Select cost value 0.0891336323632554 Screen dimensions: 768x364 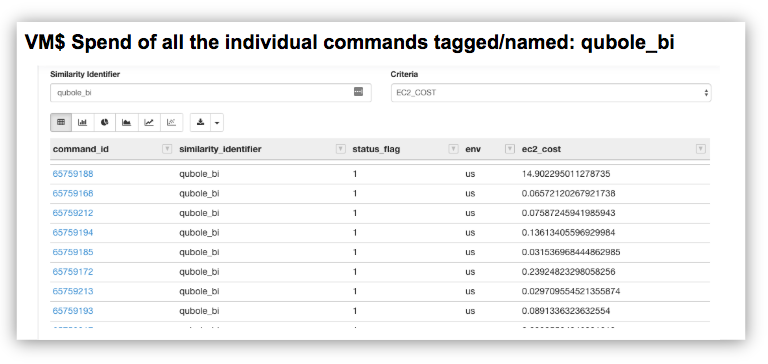[566, 311]
